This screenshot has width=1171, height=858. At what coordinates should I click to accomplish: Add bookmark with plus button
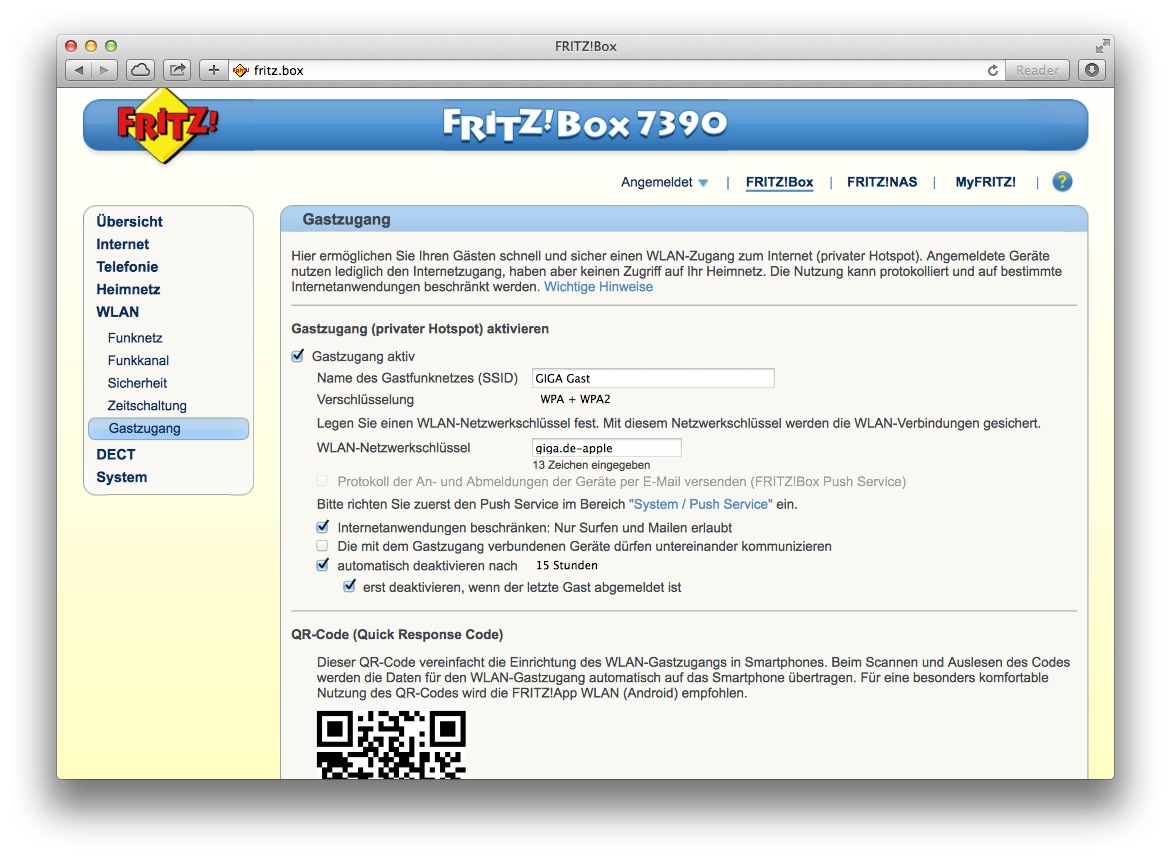pos(214,70)
